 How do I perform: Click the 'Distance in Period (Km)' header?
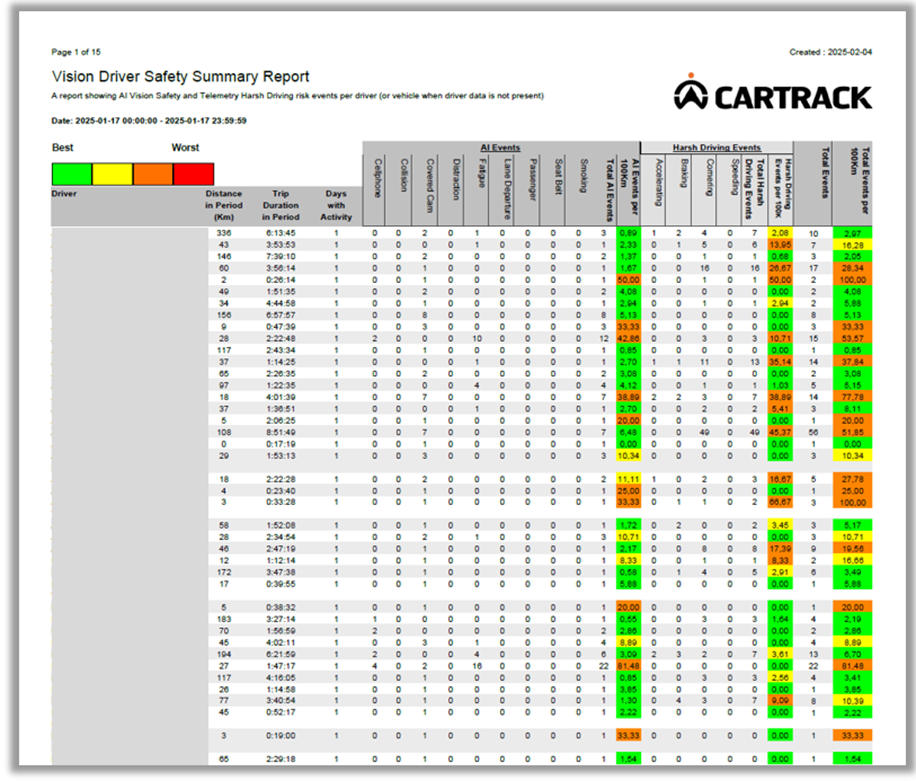[224, 205]
